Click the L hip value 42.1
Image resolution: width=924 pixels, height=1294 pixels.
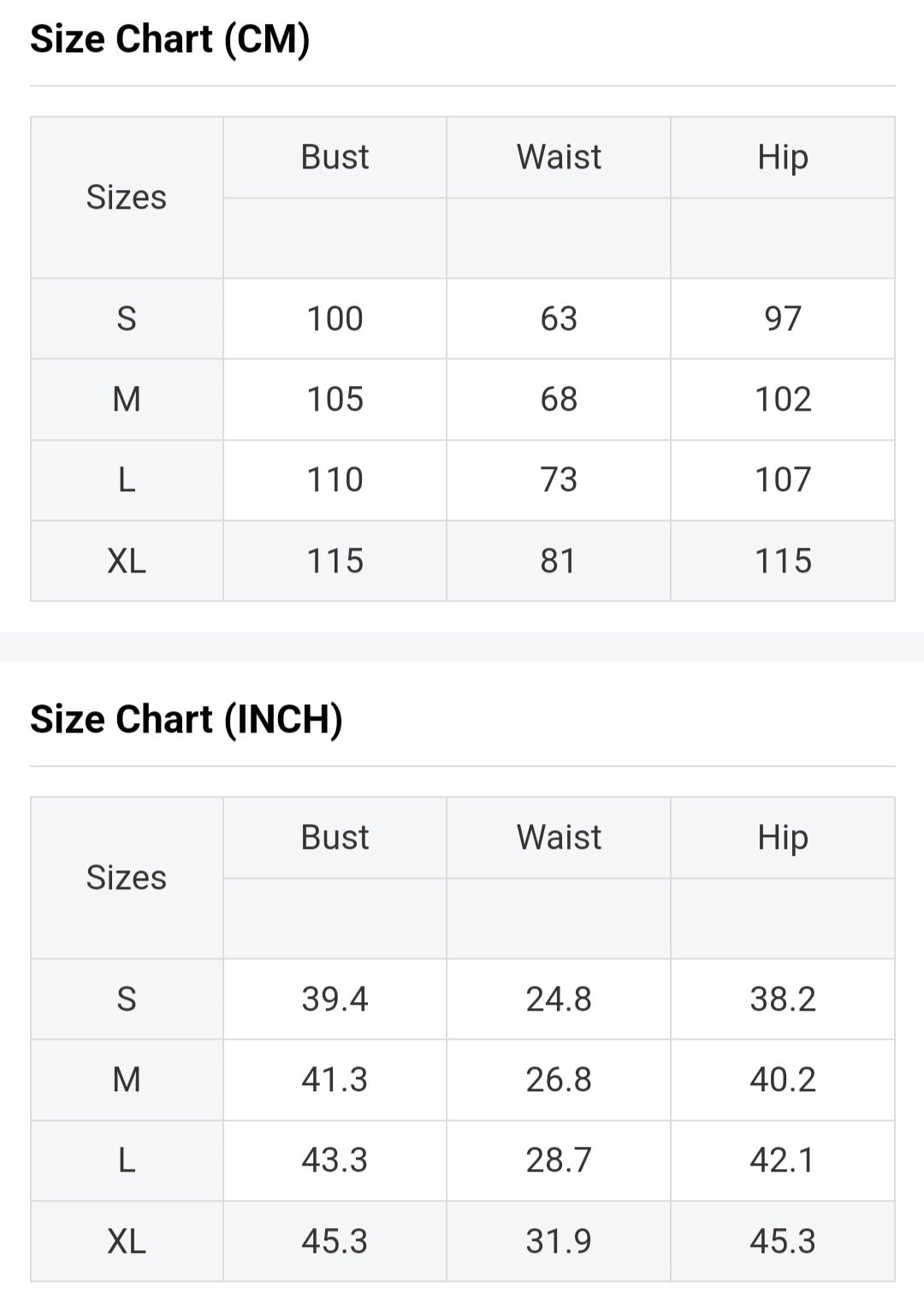pyautogui.click(x=782, y=1160)
